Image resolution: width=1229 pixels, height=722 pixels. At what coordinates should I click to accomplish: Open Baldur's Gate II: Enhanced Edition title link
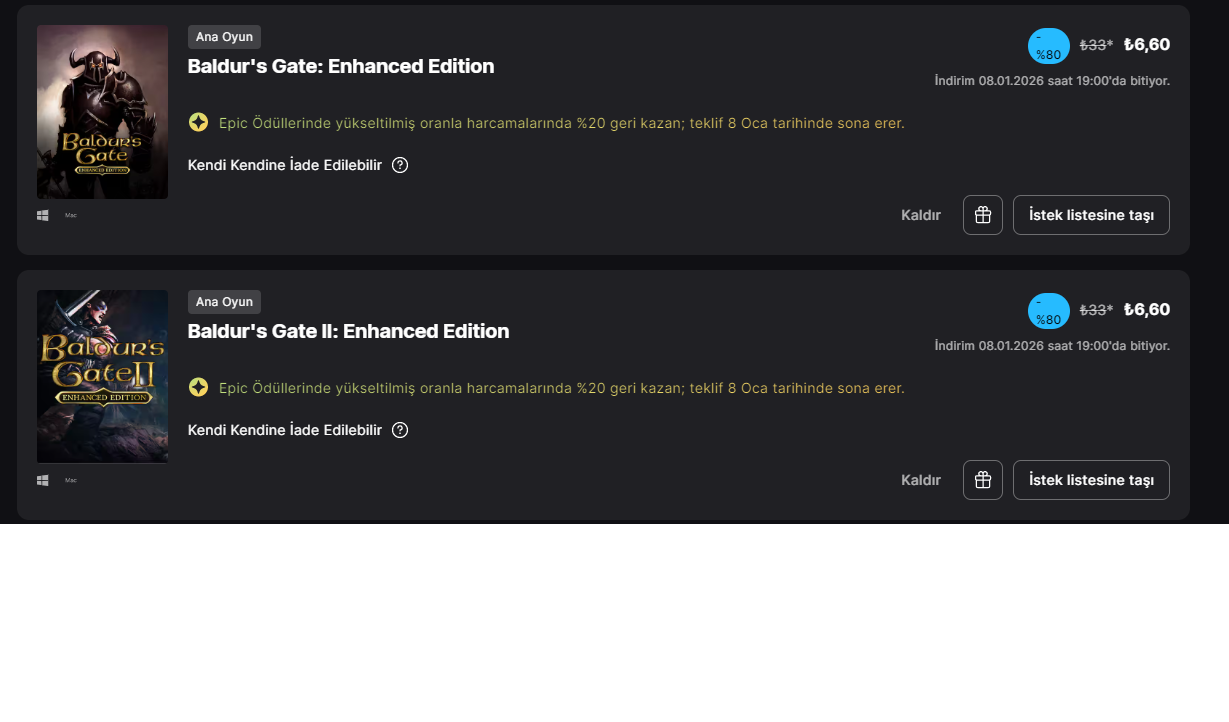(349, 332)
